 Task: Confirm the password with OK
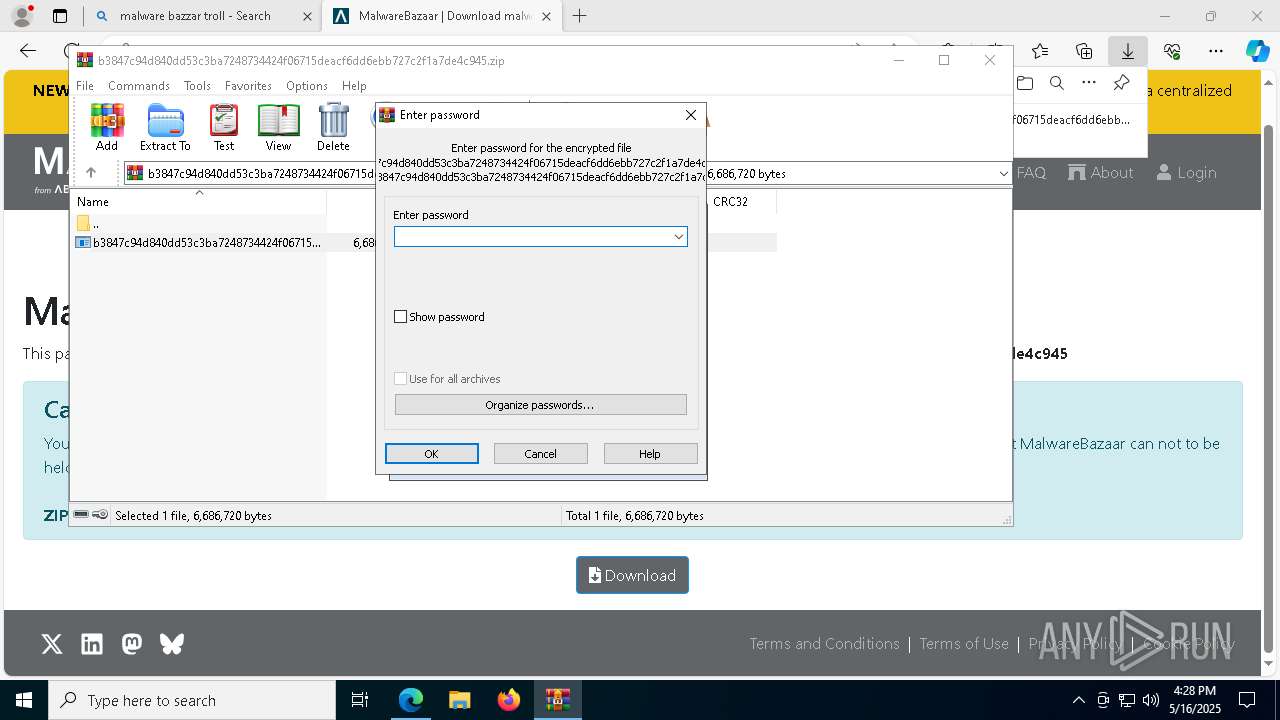(432, 454)
